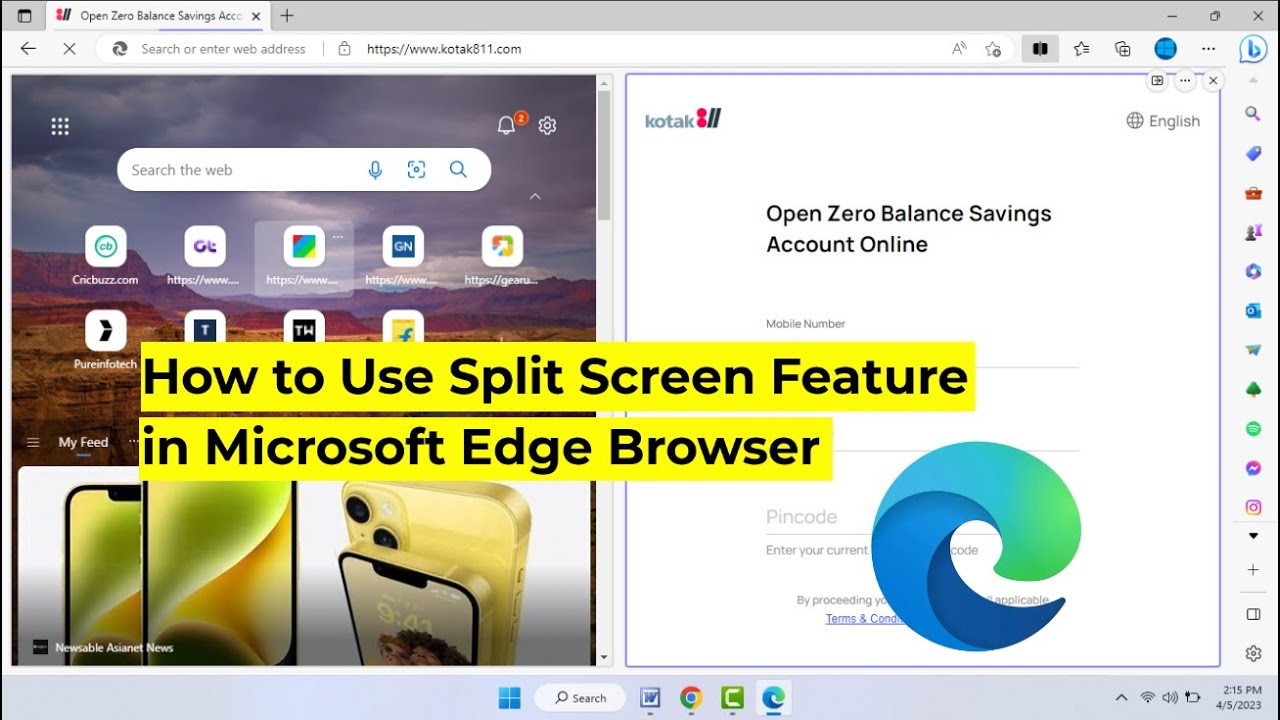Screen dimensions: 1280x720
Task: Open split pane in new tab icon
Action: click(1157, 81)
